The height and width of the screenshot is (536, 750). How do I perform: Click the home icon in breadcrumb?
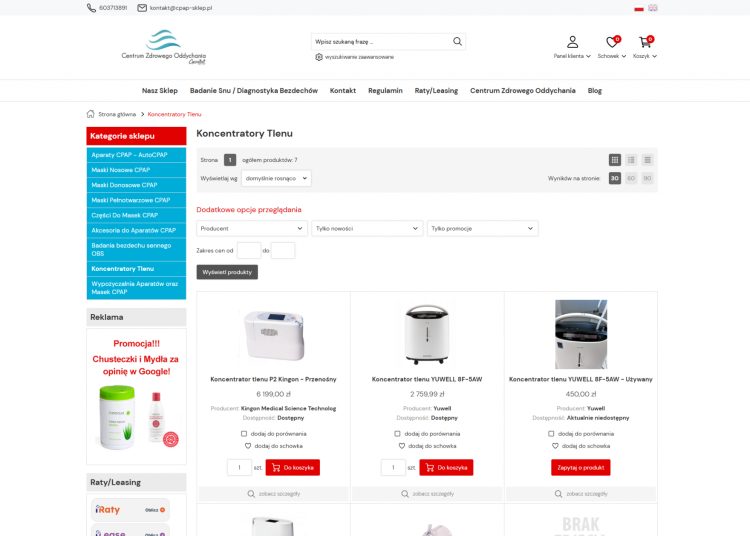pos(91,114)
